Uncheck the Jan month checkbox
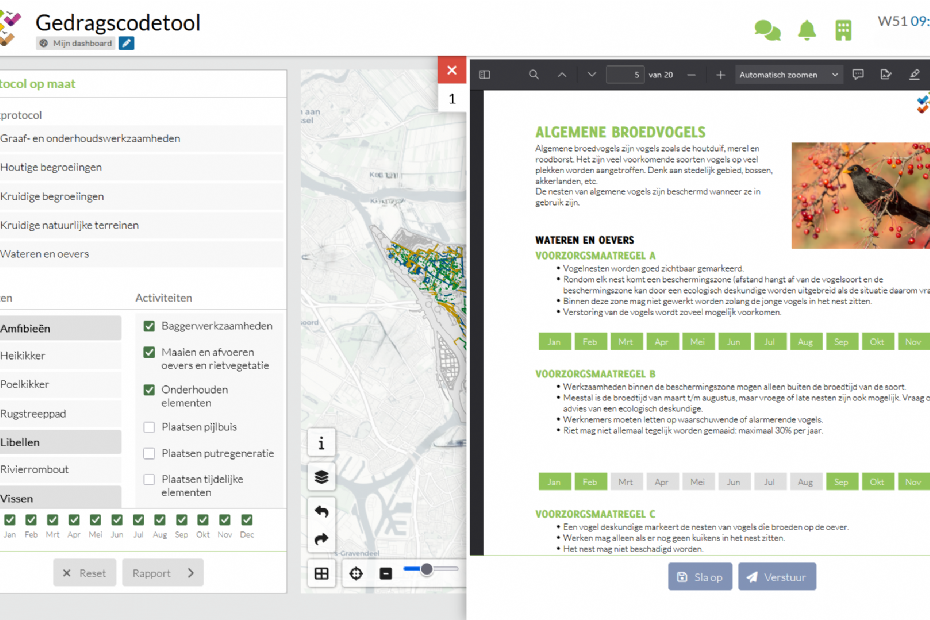The width and height of the screenshot is (930, 620). coord(9,520)
